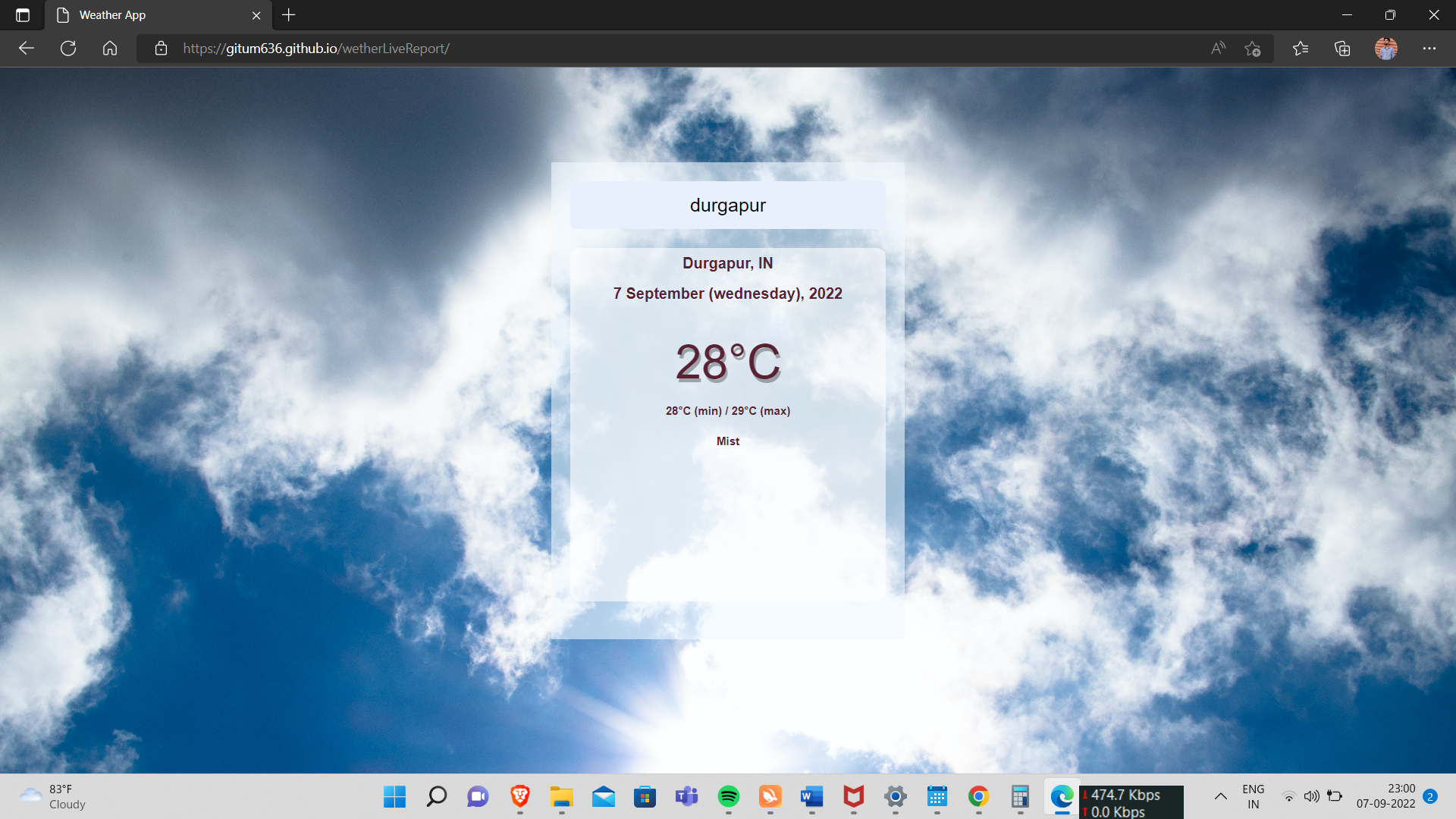Open the weather widget showing 83°F

53,796
